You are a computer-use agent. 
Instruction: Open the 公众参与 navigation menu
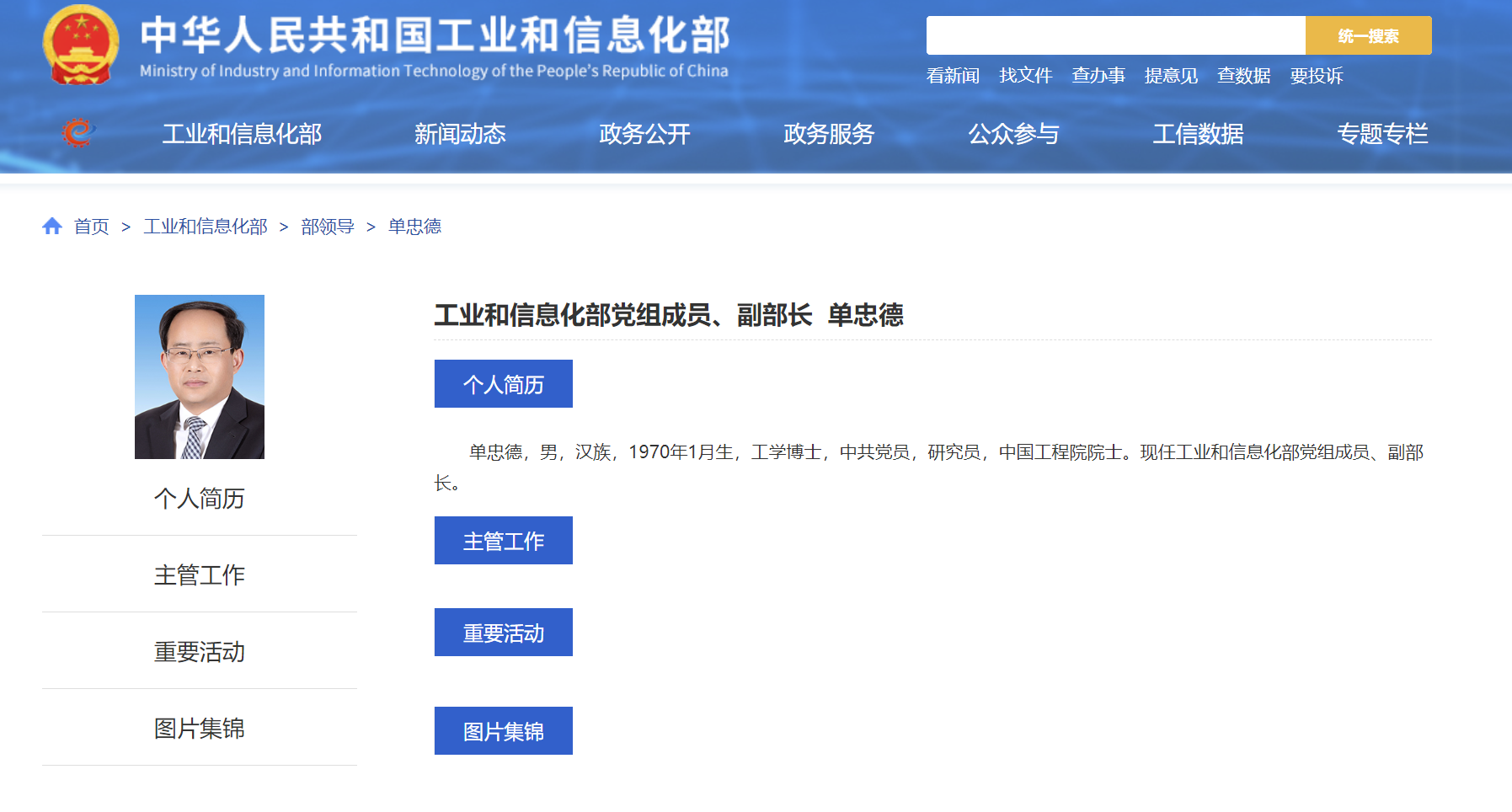[1013, 134]
